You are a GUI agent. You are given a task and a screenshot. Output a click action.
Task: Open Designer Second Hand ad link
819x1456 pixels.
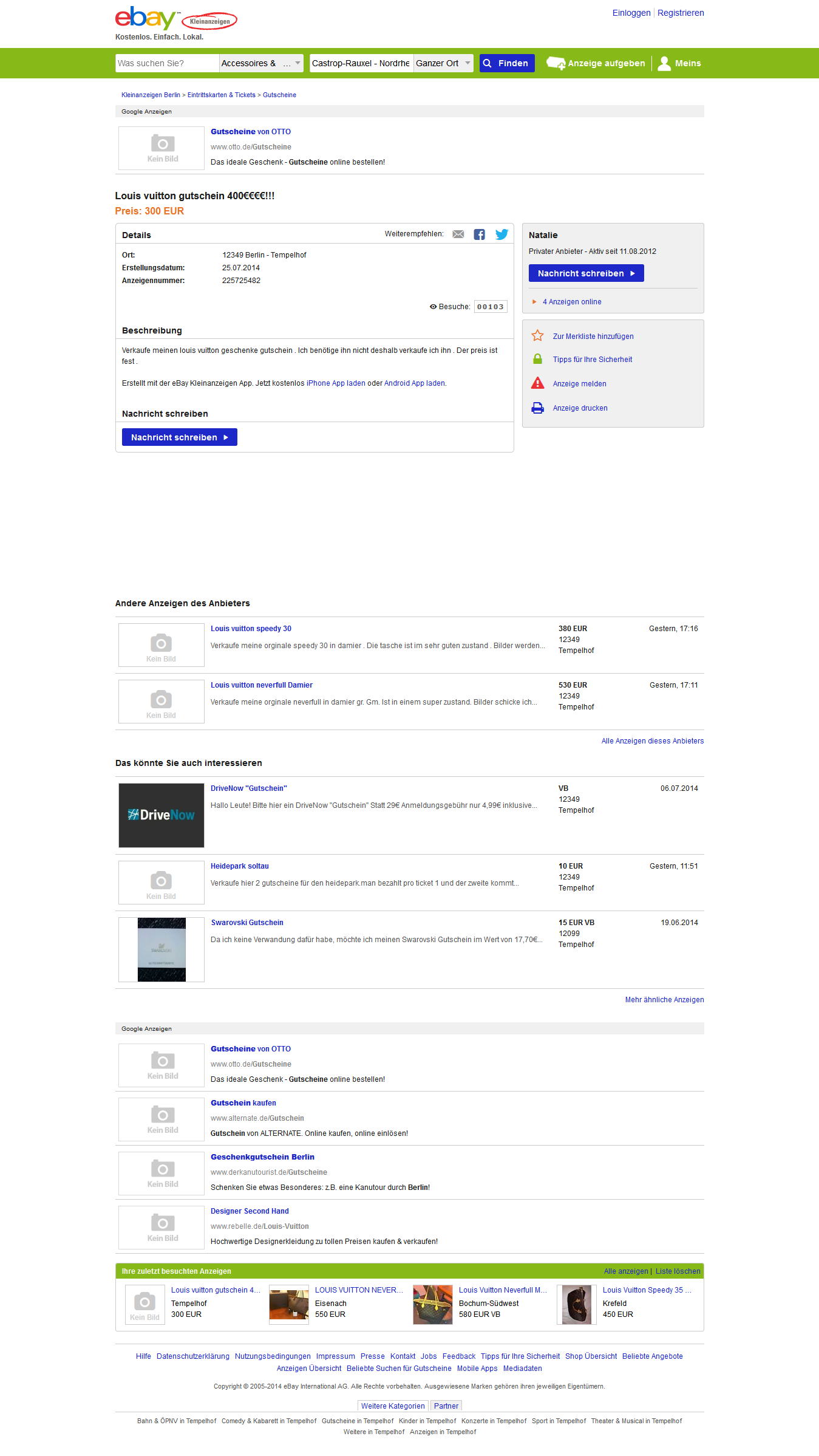250,1211
